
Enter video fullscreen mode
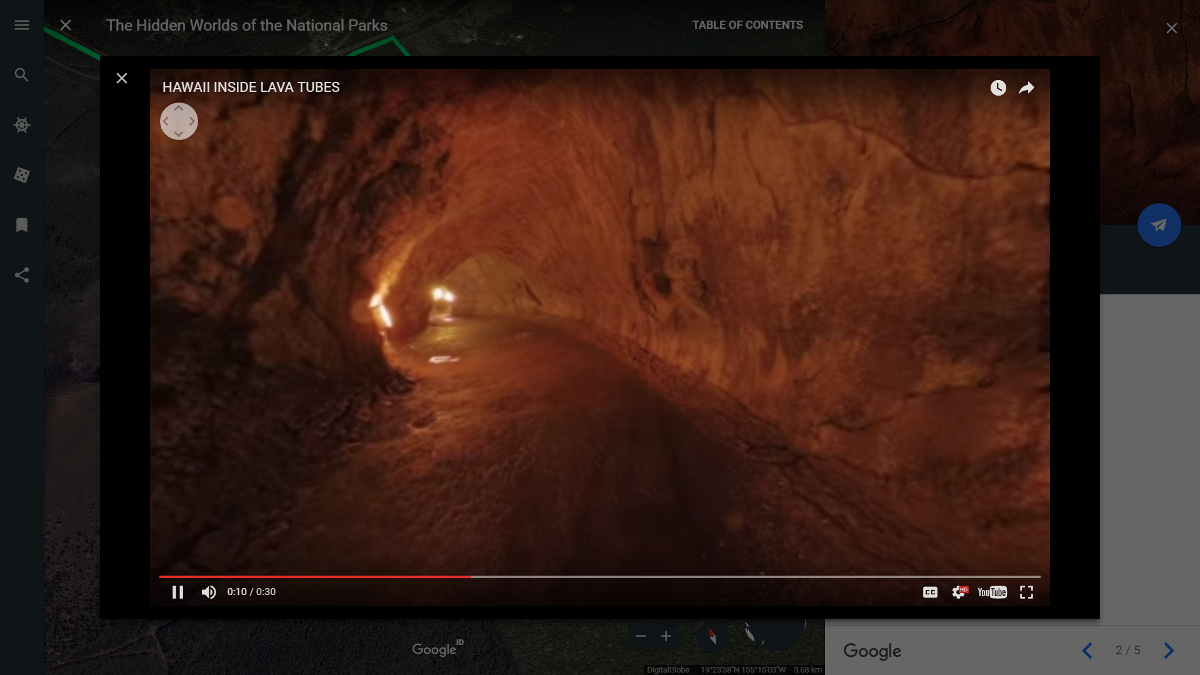[1026, 592]
